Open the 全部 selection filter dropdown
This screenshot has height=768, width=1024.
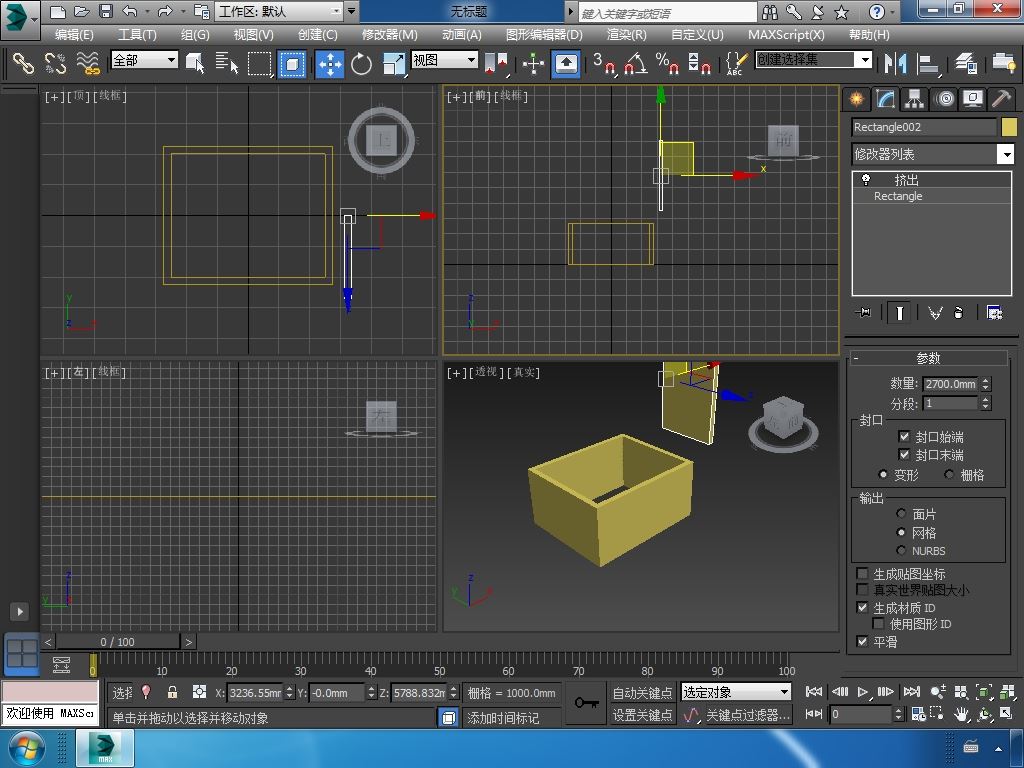point(144,60)
